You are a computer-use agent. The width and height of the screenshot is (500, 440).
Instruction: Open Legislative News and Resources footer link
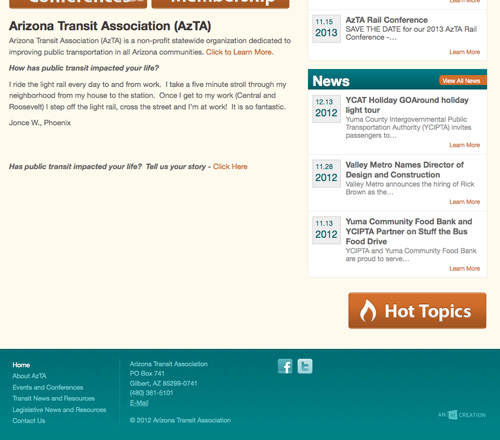59,410
